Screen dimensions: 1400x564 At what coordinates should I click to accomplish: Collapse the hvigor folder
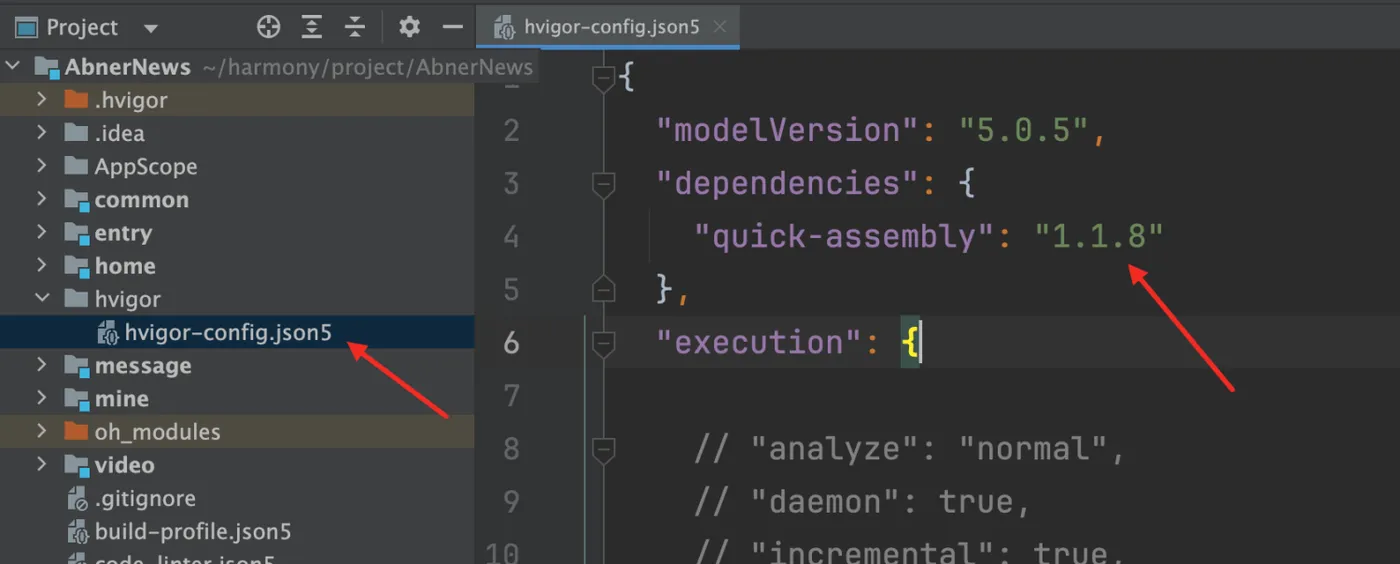pyautogui.click(x=41, y=298)
